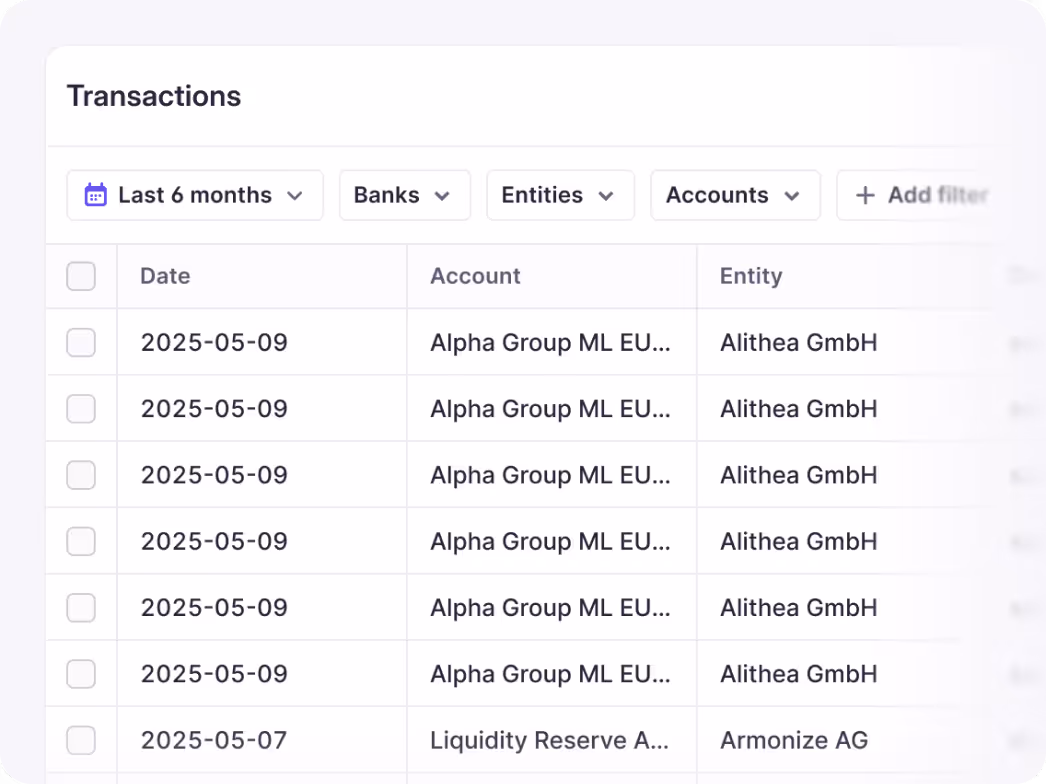Screen dimensions: 1046x784
Task: Click the chevron arrow next to Accounts
Action: 792,196
